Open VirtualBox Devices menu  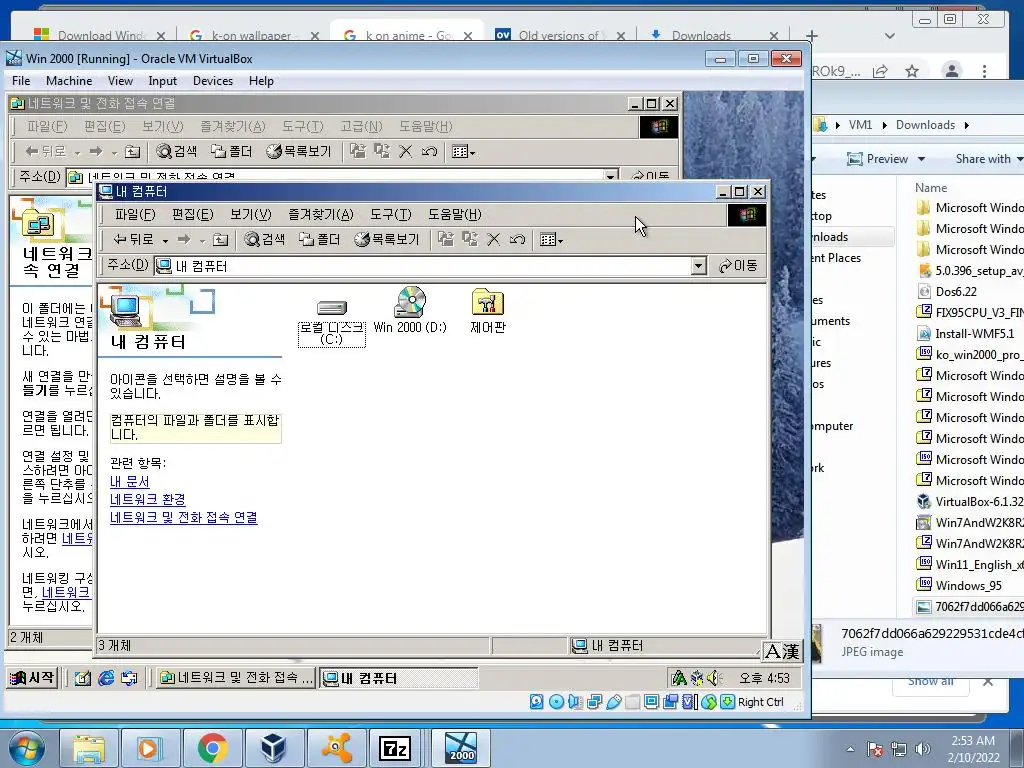(x=213, y=81)
